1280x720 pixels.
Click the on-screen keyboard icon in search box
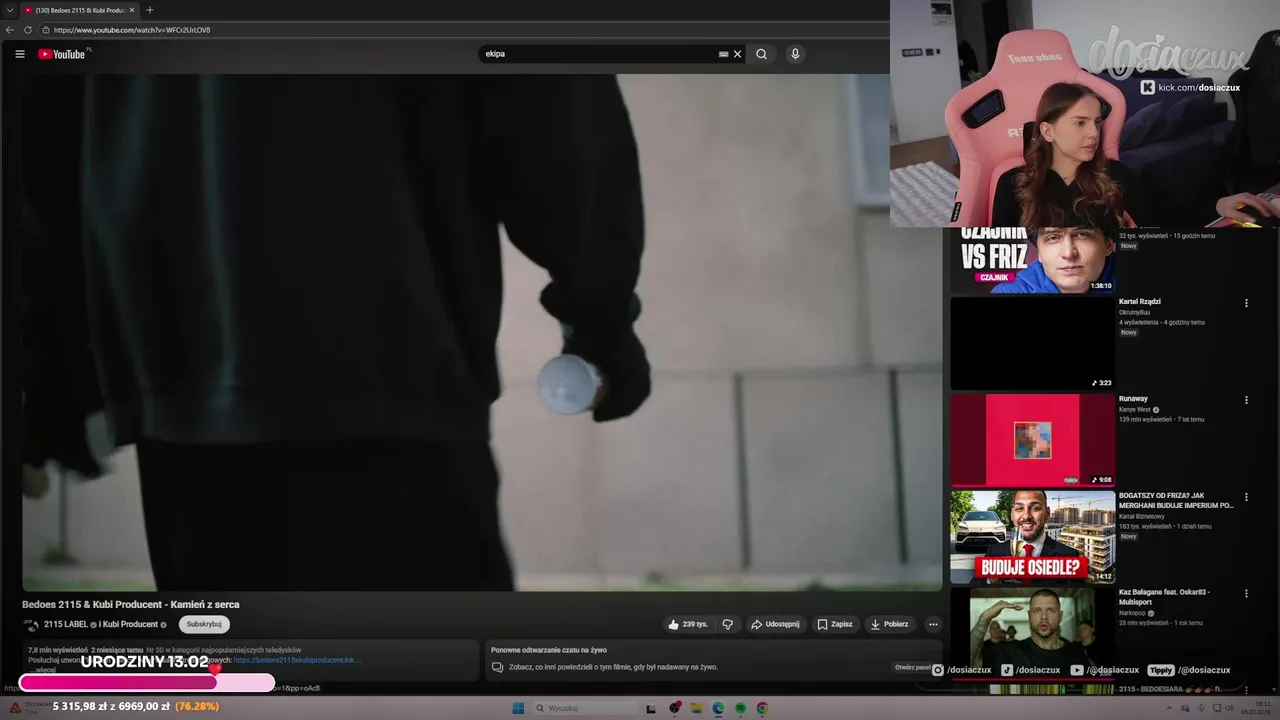(723, 54)
